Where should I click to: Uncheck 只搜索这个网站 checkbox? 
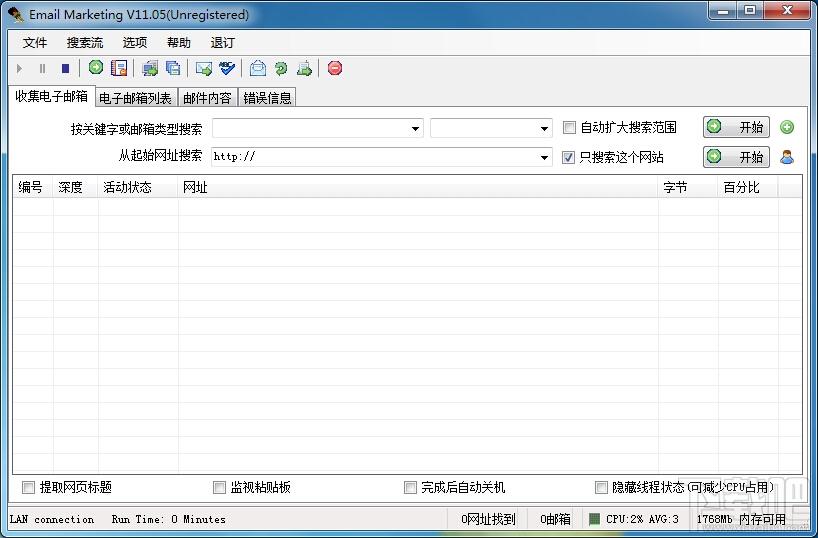coord(570,157)
